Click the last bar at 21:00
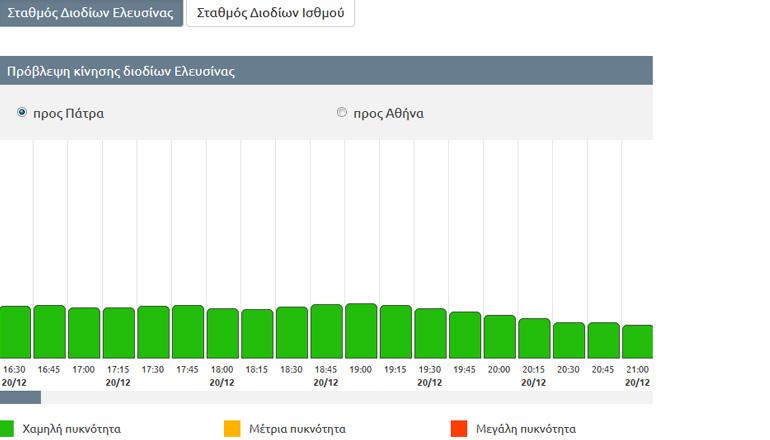 tap(637, 341)
